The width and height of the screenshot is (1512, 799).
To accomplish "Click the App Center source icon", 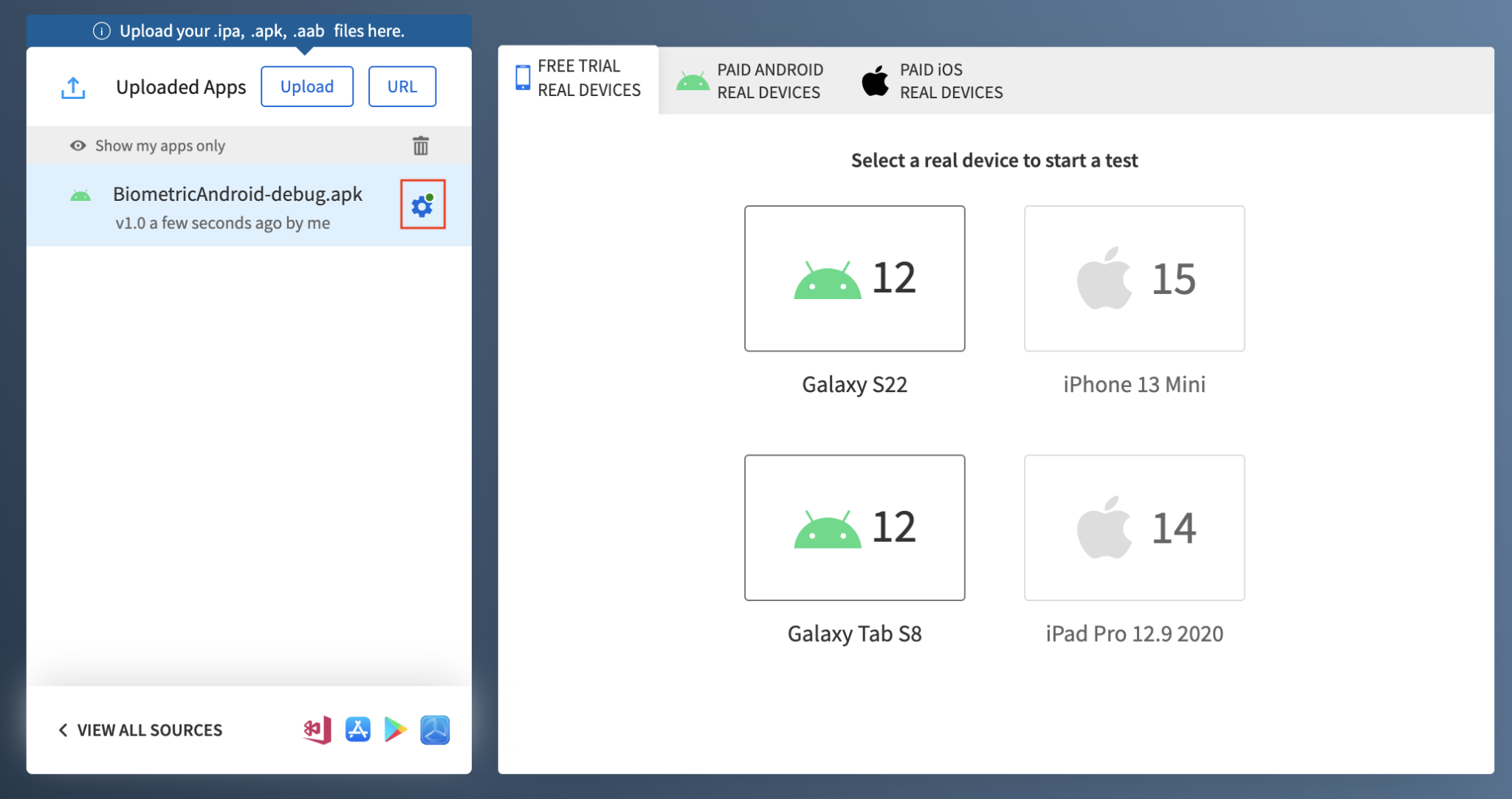I will (x=317, y=730).
